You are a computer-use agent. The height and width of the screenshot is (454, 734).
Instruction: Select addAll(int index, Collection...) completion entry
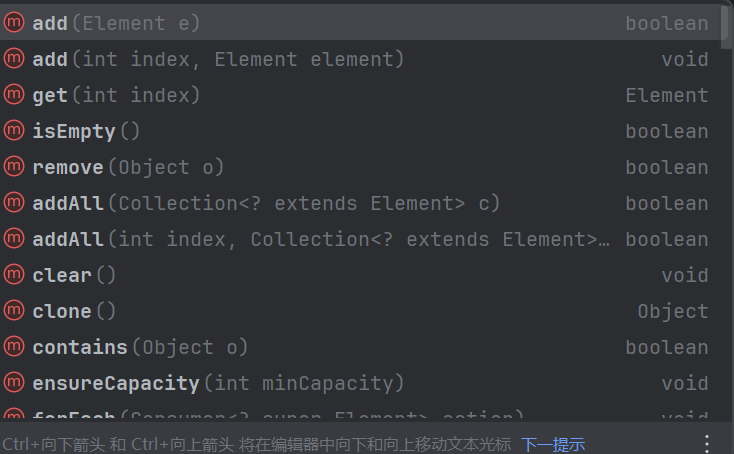[x=320, y=239]
